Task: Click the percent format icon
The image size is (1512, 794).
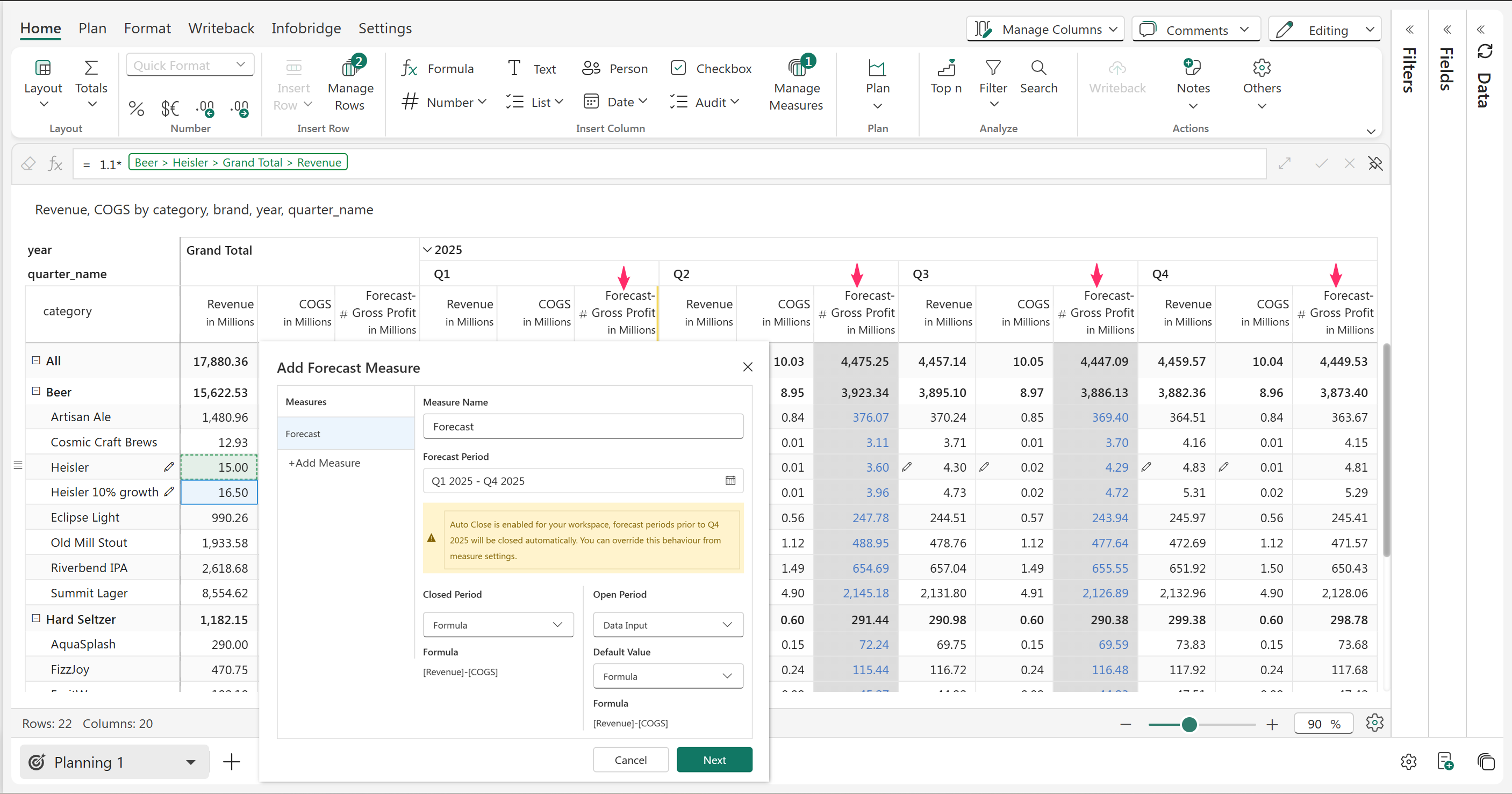Action: (136, 108)
